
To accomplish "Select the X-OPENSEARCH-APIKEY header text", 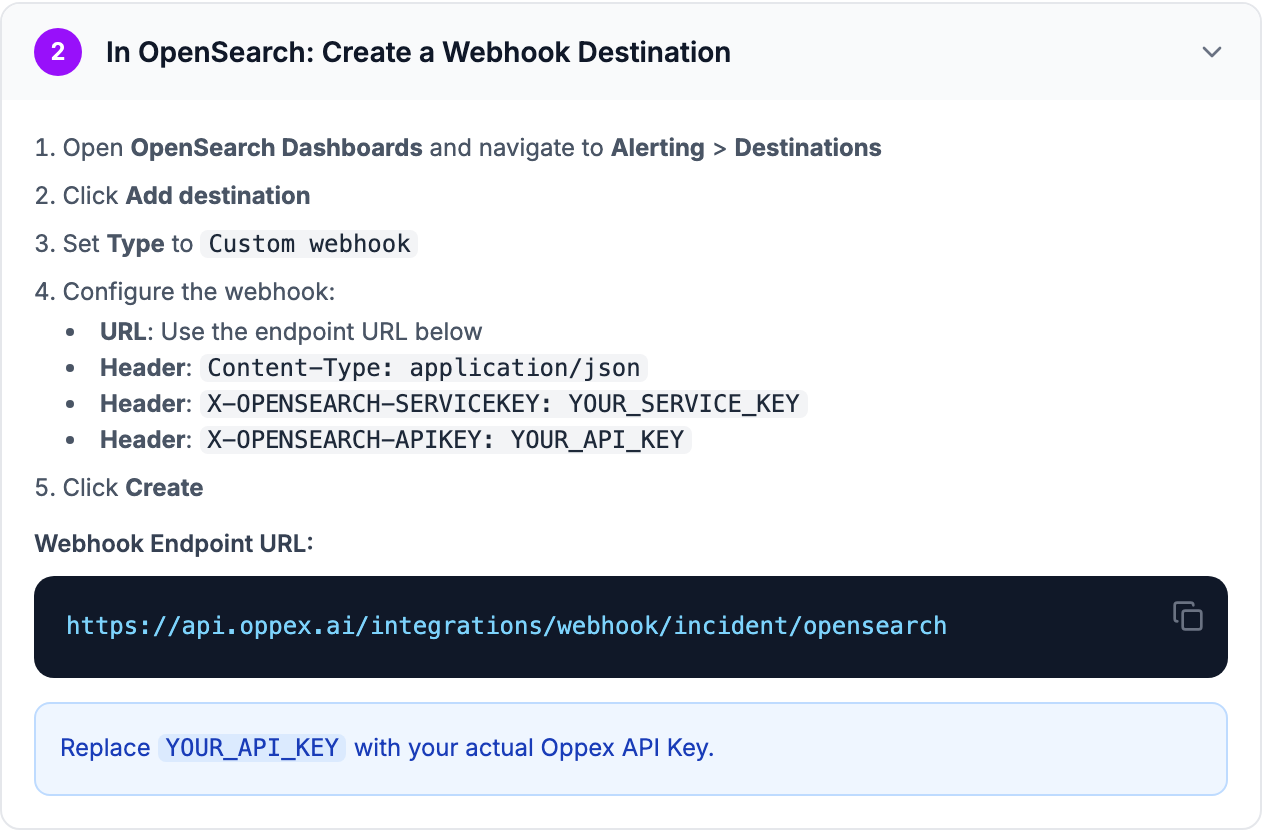I will 446,440.
